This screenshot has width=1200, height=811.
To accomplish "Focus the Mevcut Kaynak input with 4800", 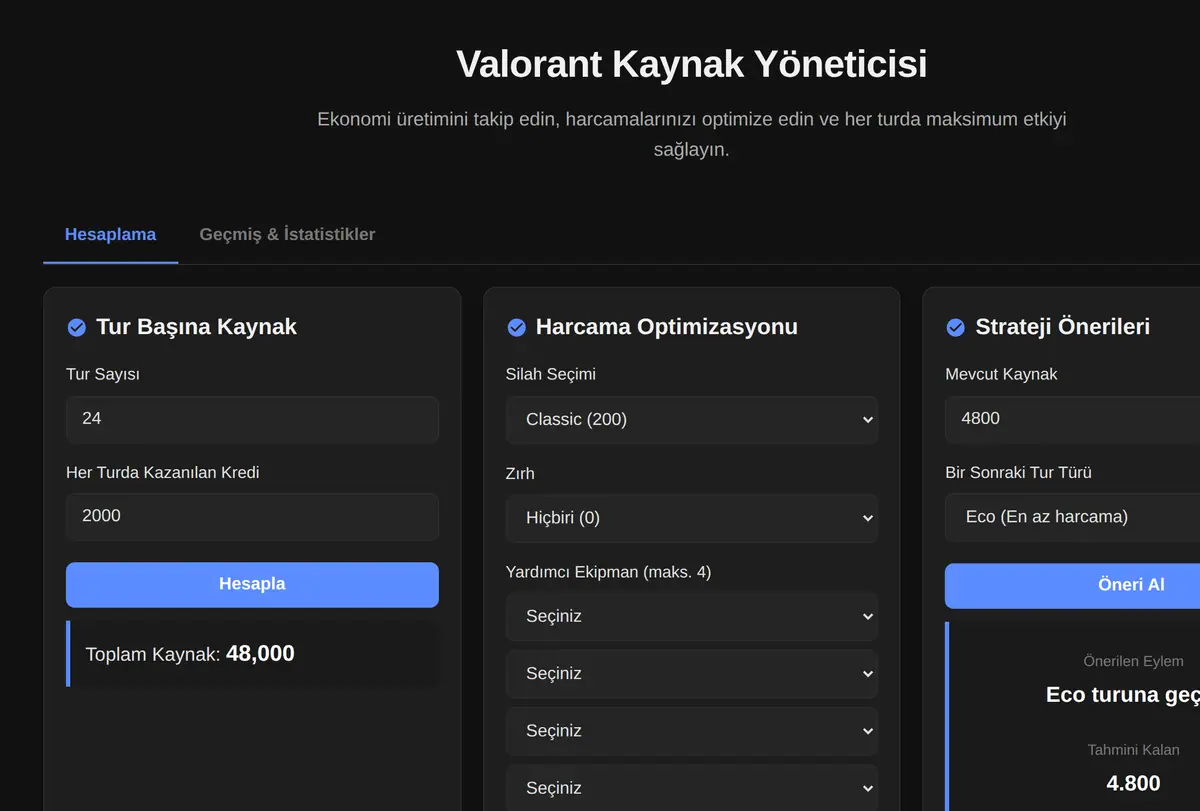I will click(1072, 419).
